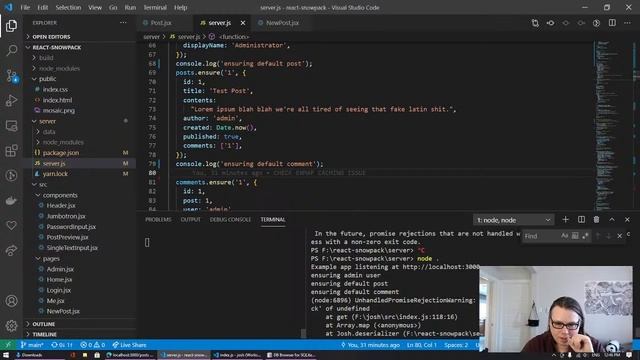Open mosaic.png in the explorer
Viewport: 640px width, 360px height.
[80, 111]
